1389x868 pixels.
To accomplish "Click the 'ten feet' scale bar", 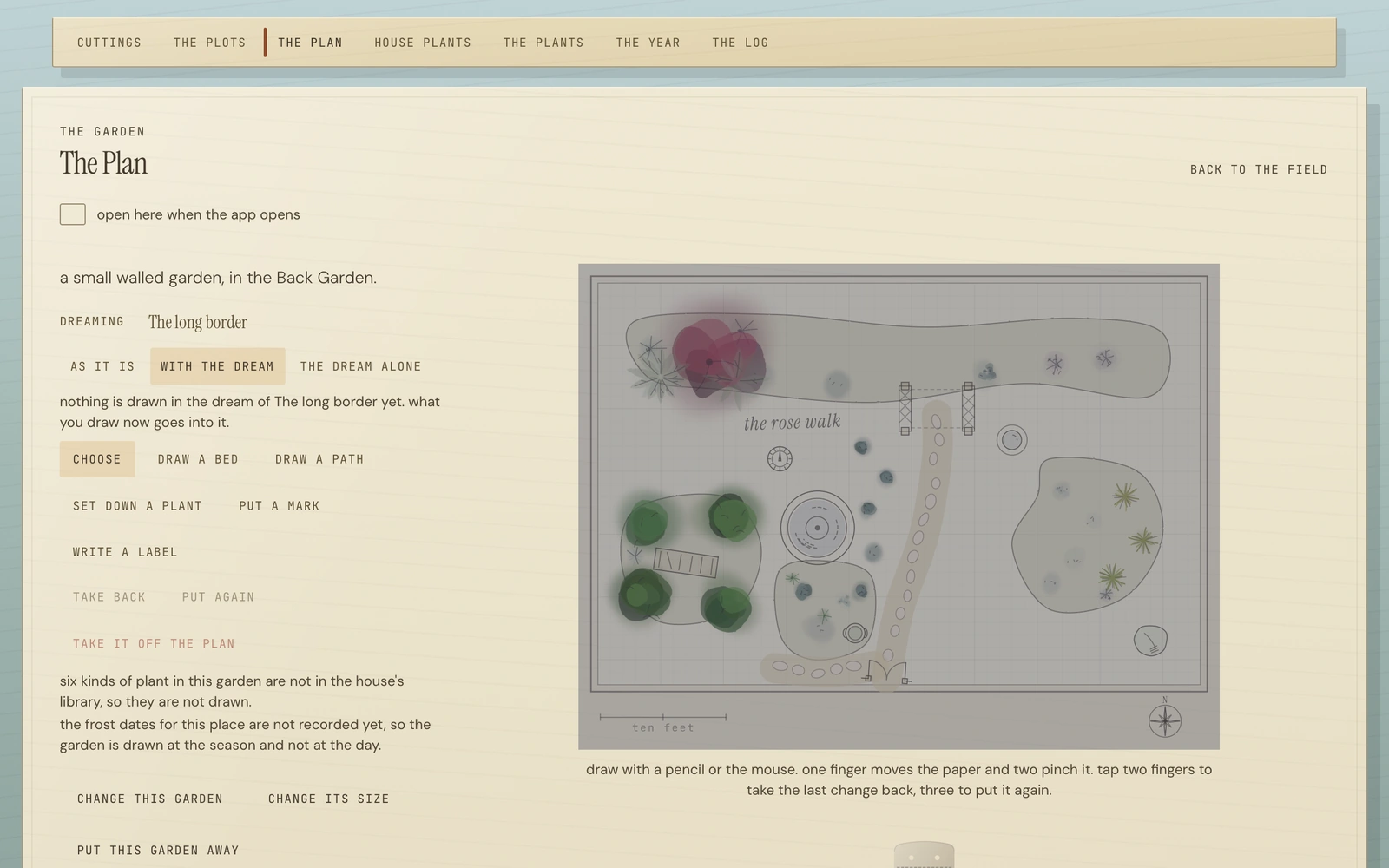I will (663, 722).
